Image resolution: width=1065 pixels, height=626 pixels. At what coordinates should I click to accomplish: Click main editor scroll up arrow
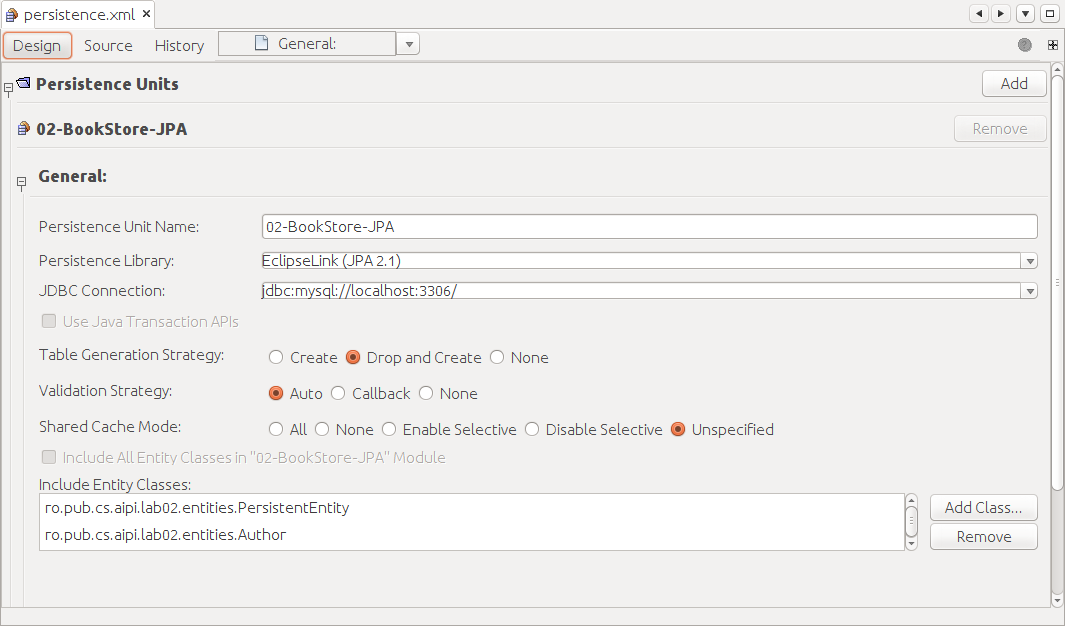point(1057,68)
